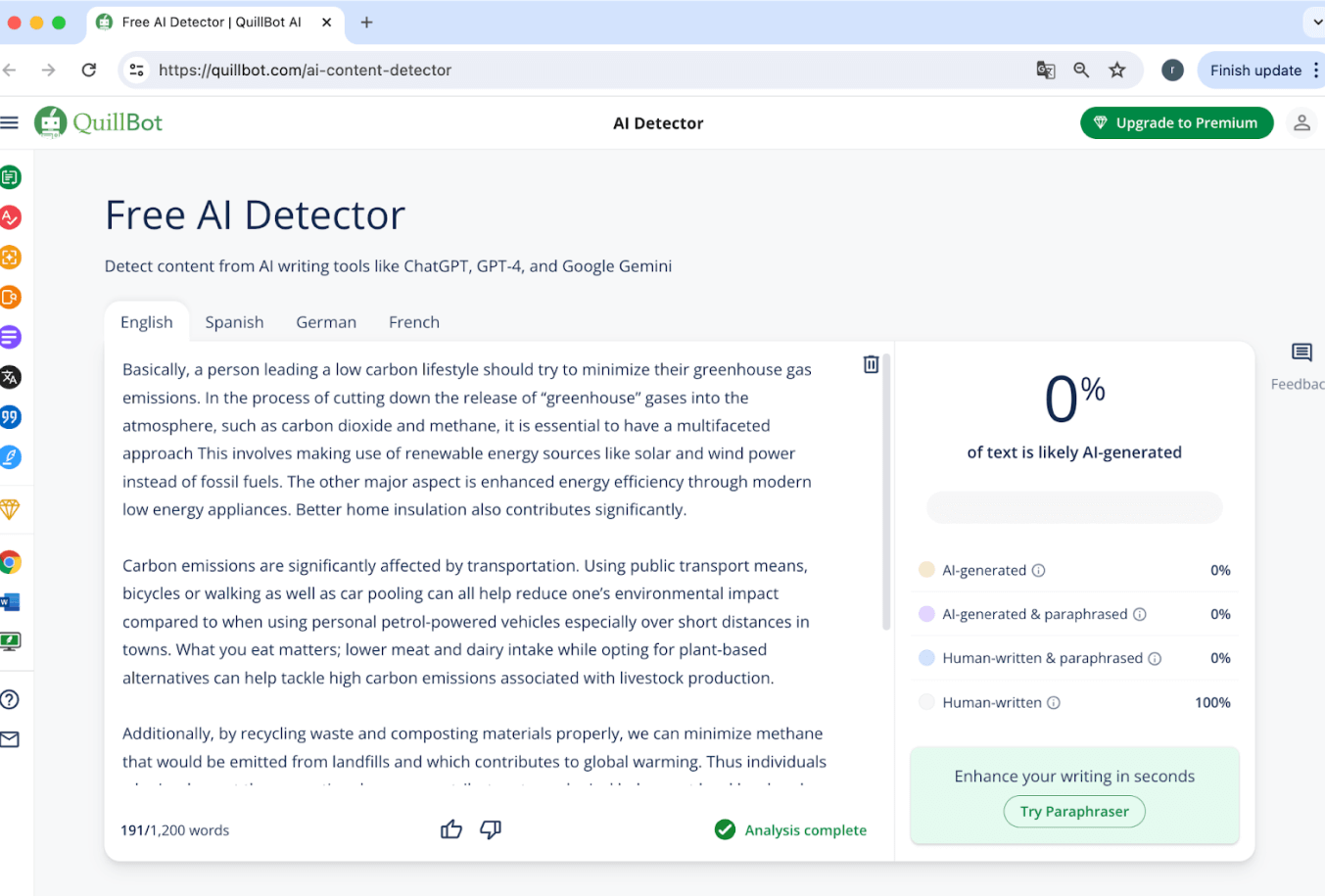Show info for Human-written & paraphrased
Viewport: 1325px width, 896px height.
click(x=1155, y=658)
